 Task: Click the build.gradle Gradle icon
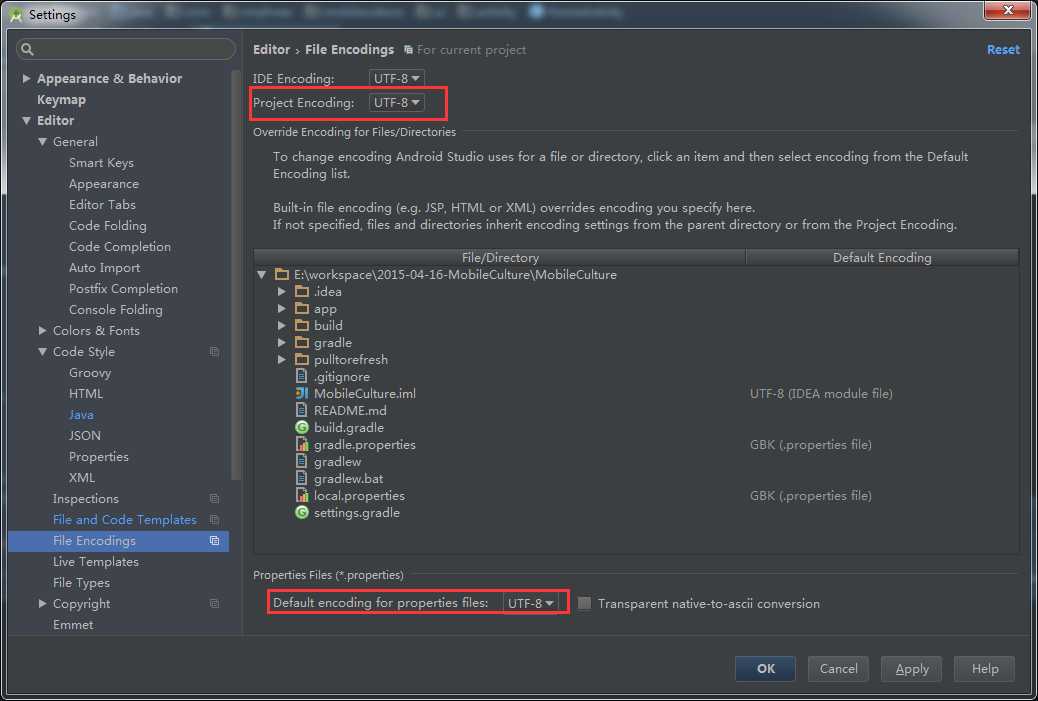click(302, 428)
